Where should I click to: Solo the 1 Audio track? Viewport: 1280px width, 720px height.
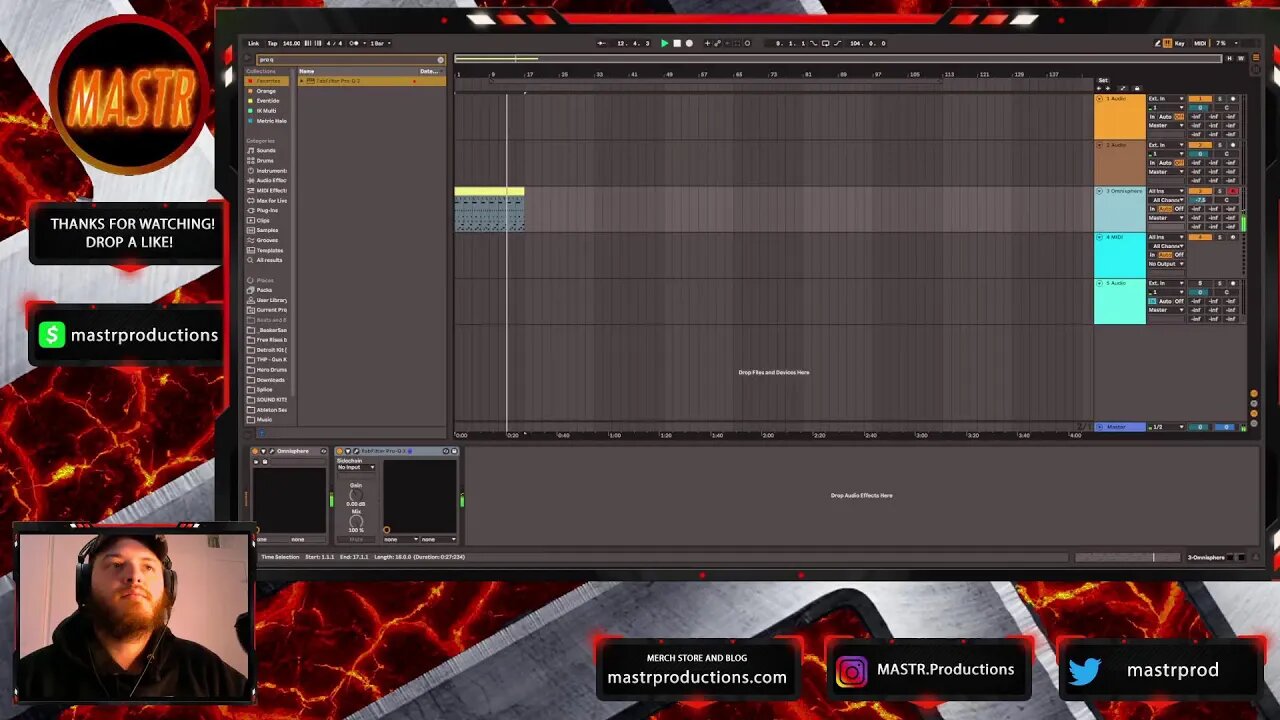pyautogui.click(x=1220, y=99)
